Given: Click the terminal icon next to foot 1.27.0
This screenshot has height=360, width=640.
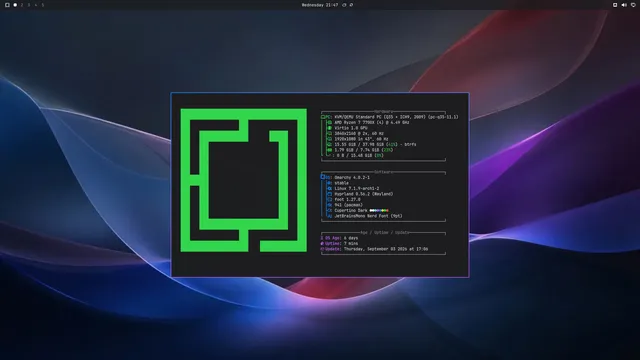Looking at the screenshot, I should click(x=330, y=200).
